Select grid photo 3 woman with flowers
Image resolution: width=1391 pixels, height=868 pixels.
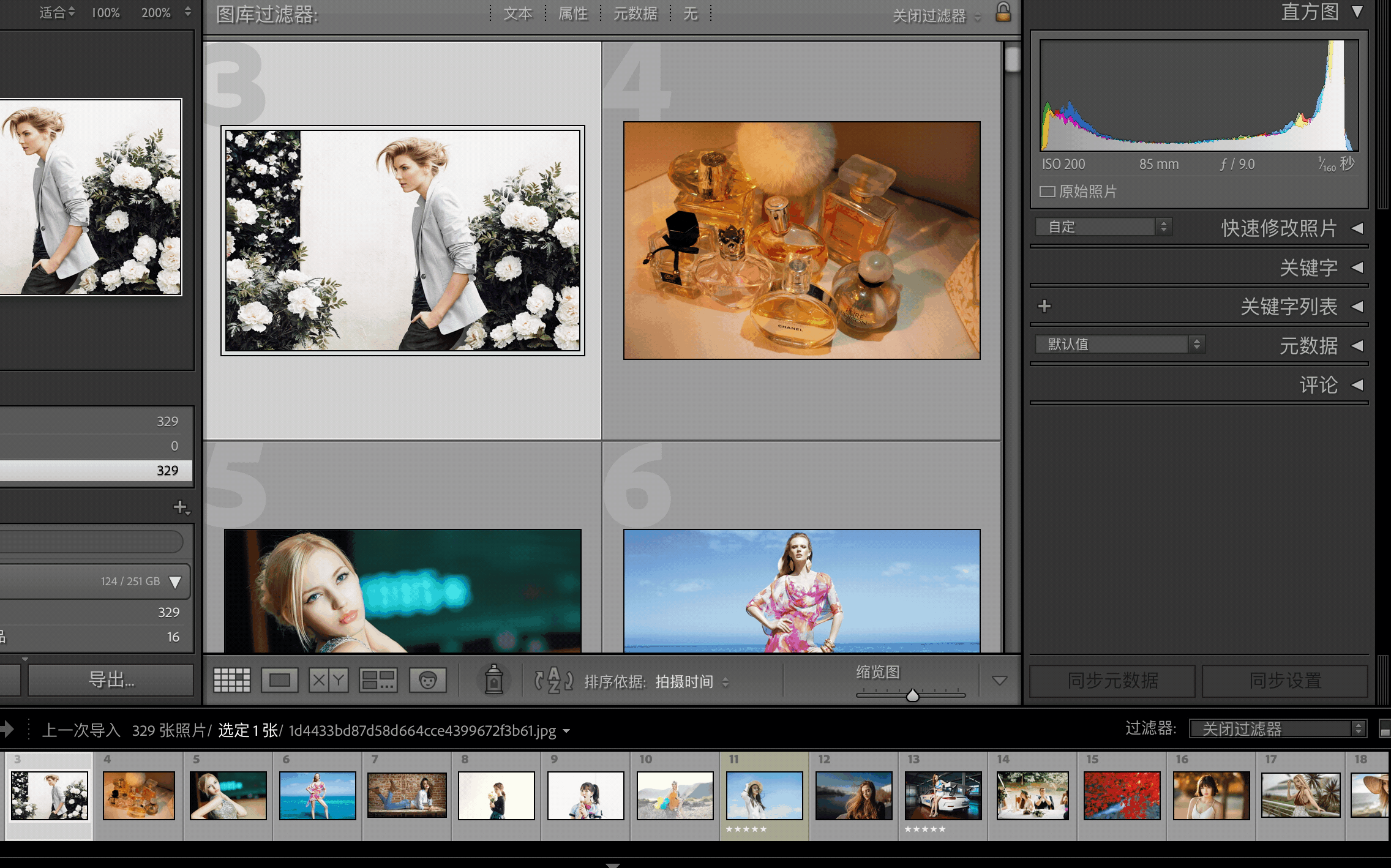(x=403, y=240)
